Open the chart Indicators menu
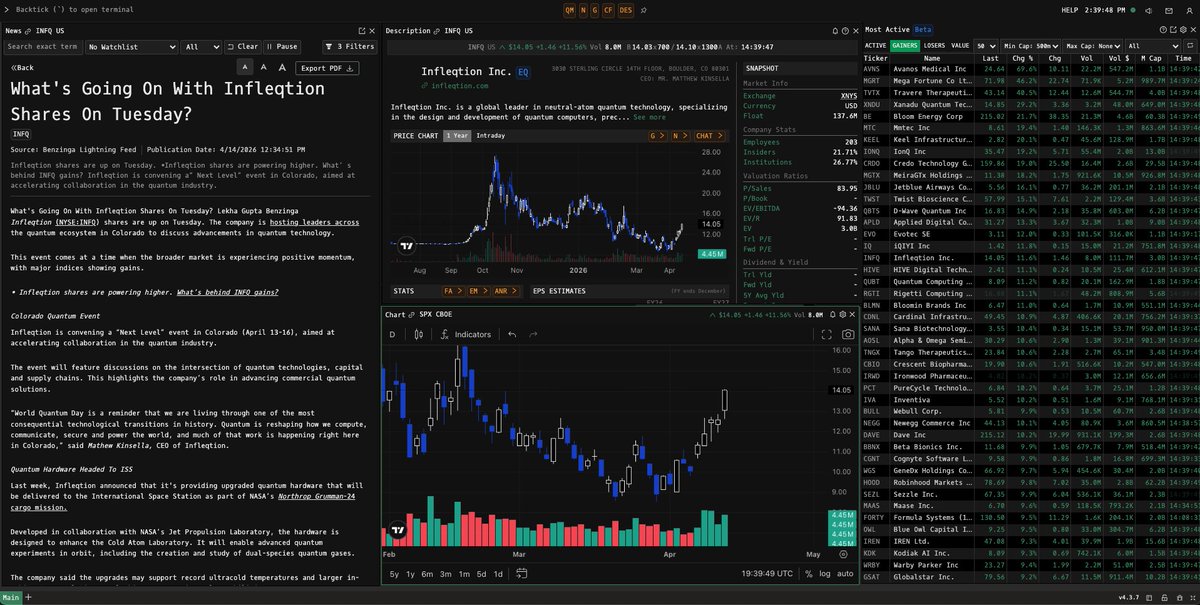This screenshot has height=605, width=1200. click(465, 334)
